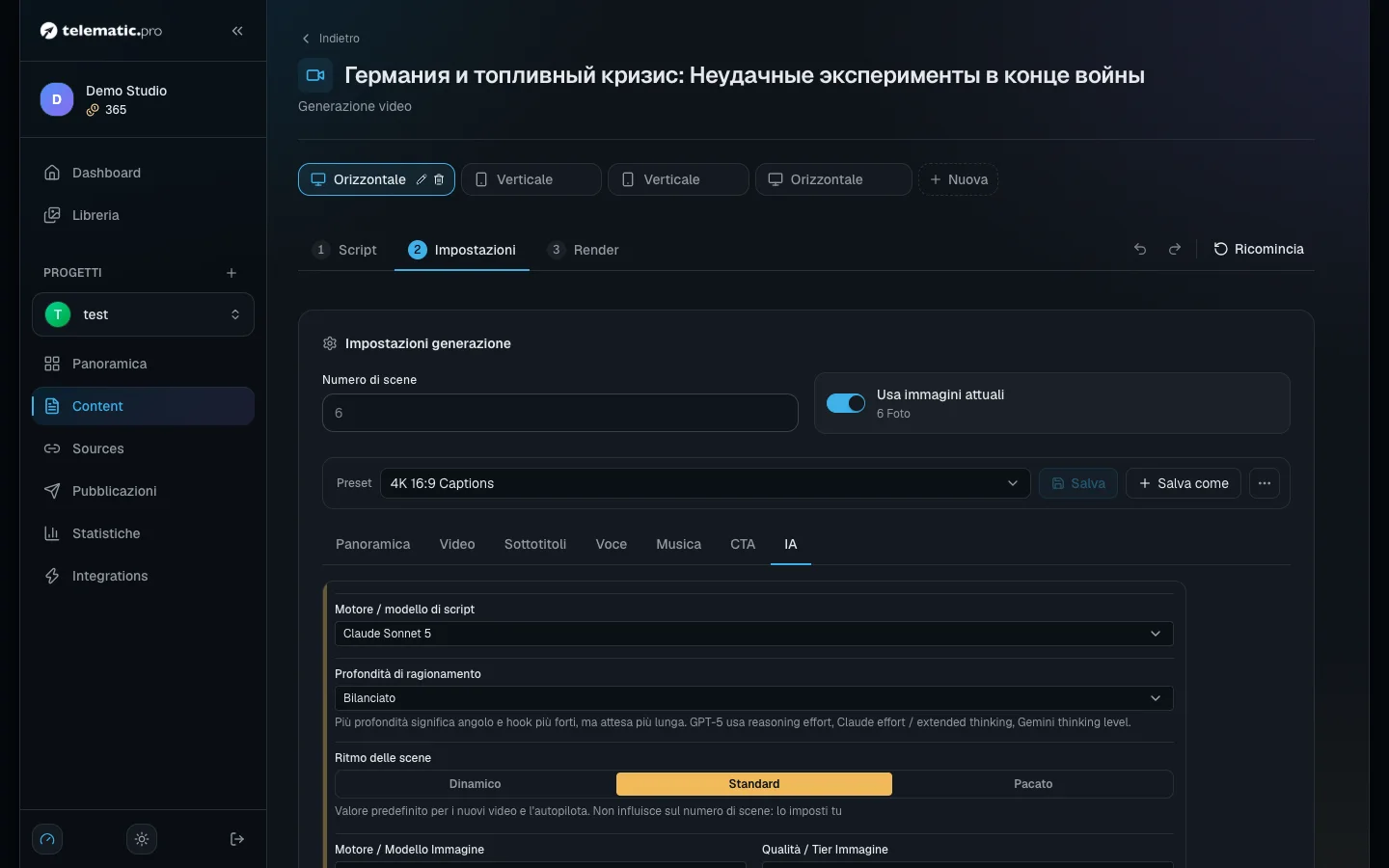1389x868 pixels.
Task: Select the first Verticale variant tab
Action: tap(531, 179)
